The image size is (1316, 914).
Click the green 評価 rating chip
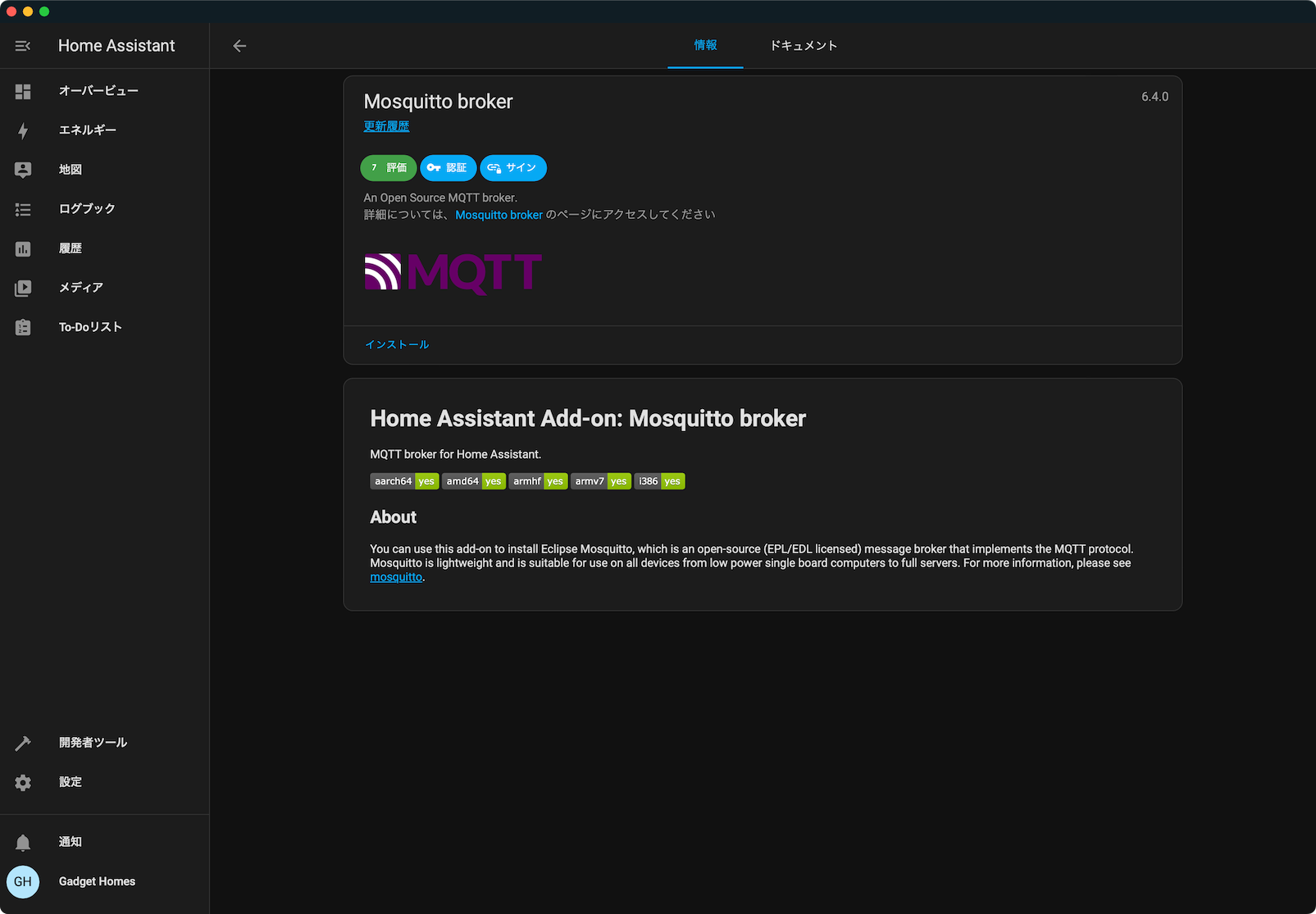pos(389,168)
